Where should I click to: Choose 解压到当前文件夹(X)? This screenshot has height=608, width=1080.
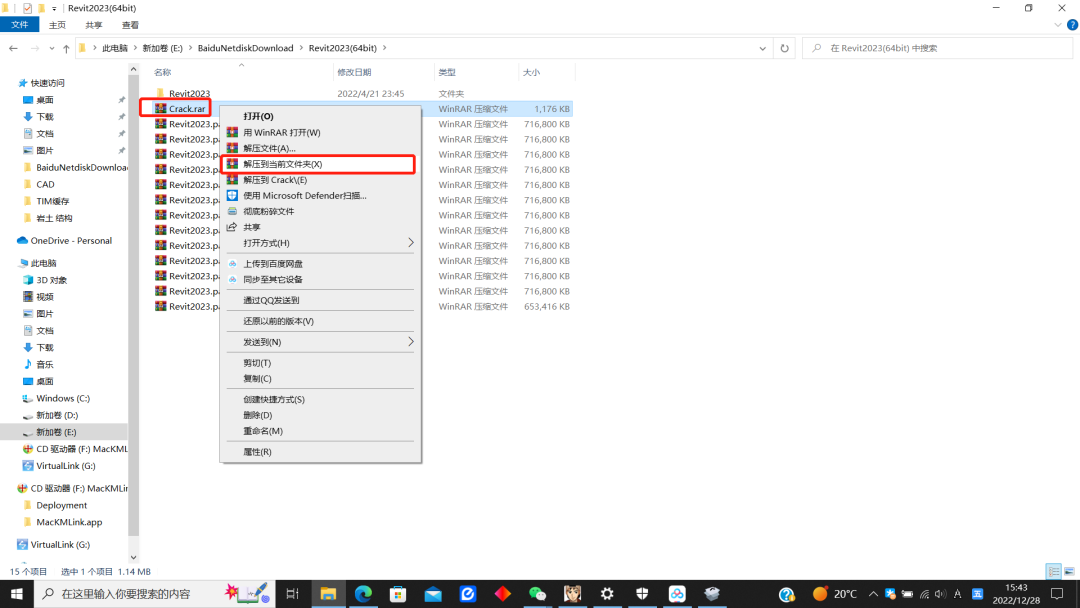[320, 164]
